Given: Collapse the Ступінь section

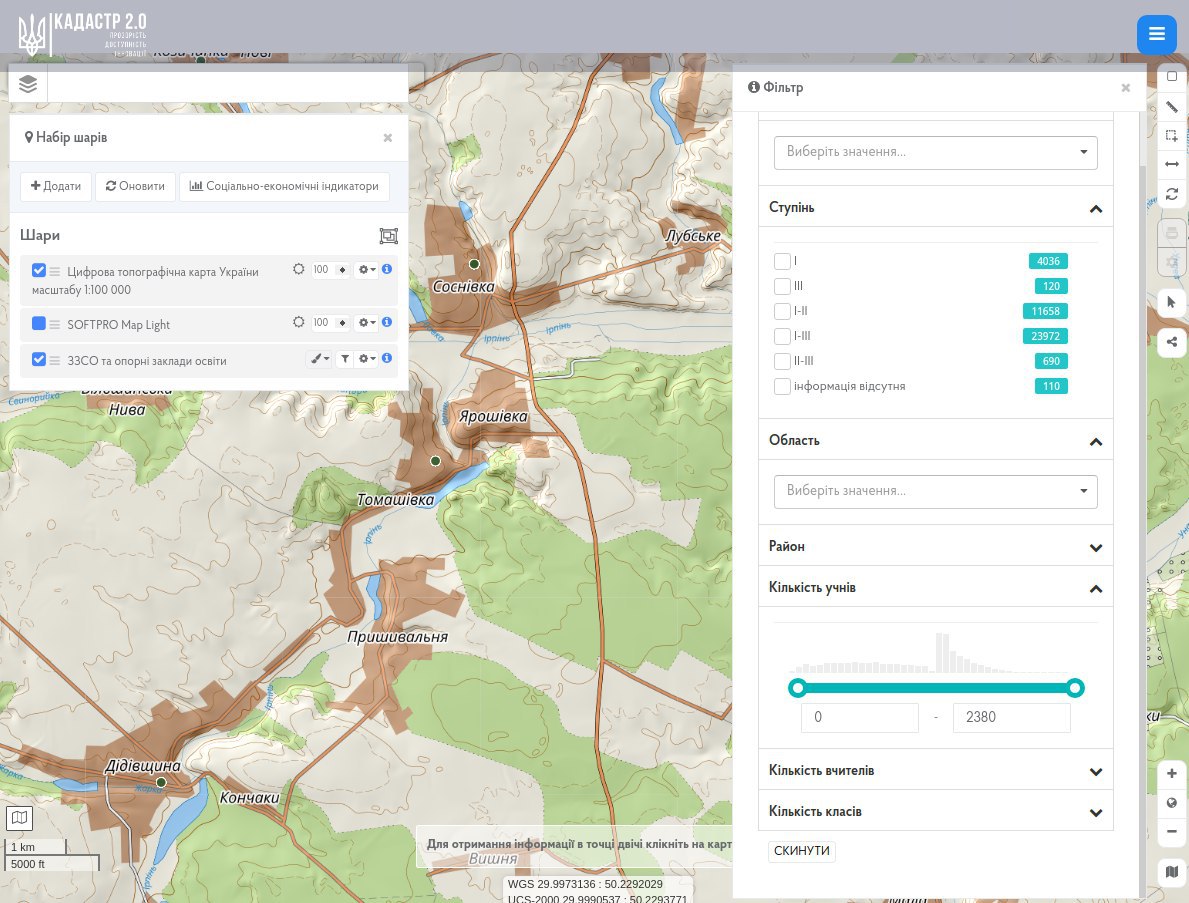Looking at the screenshot, I should coord(1096,209).
